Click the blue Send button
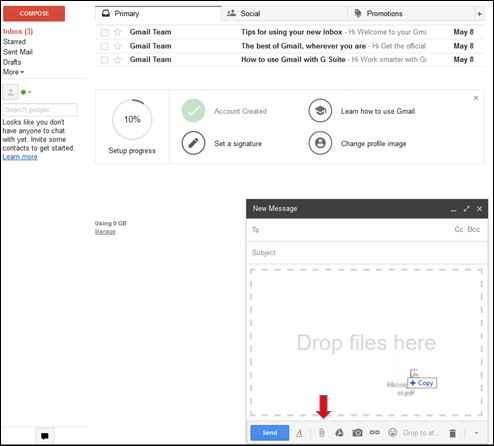The height and width of the screenshot is (446, 494). coord(270,433)
